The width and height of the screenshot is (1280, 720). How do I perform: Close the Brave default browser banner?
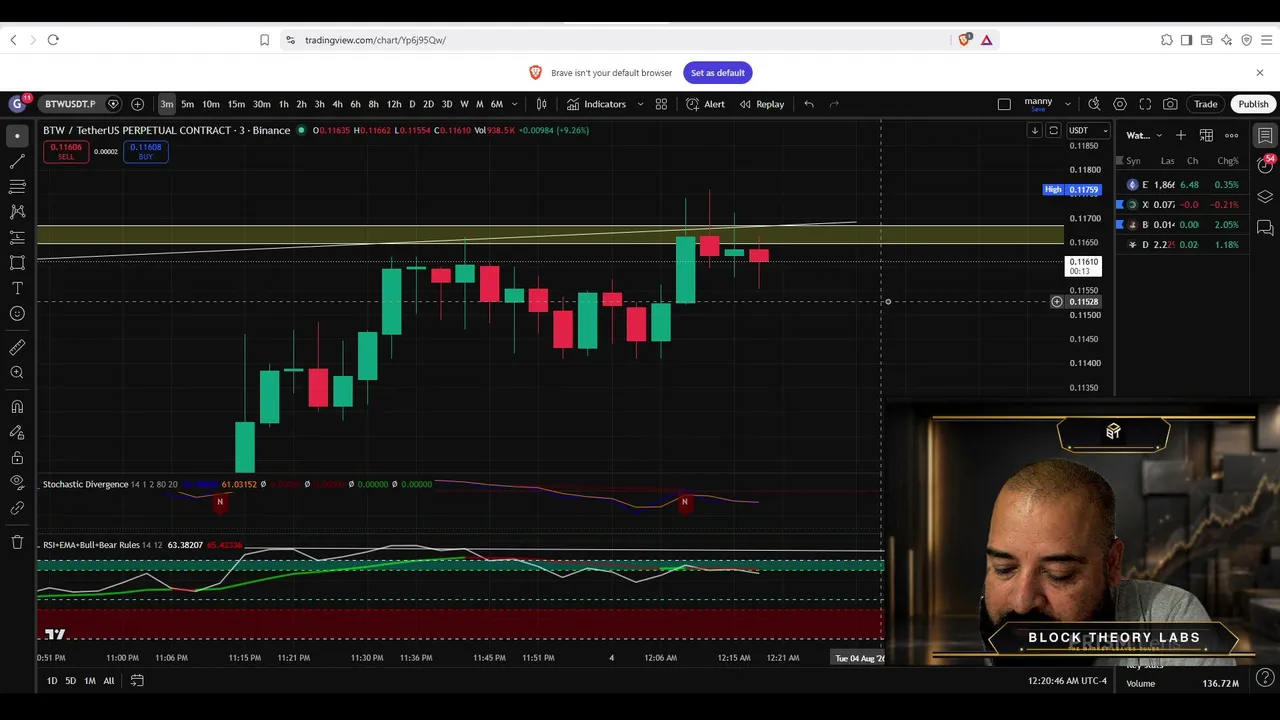coord(1260,73)
